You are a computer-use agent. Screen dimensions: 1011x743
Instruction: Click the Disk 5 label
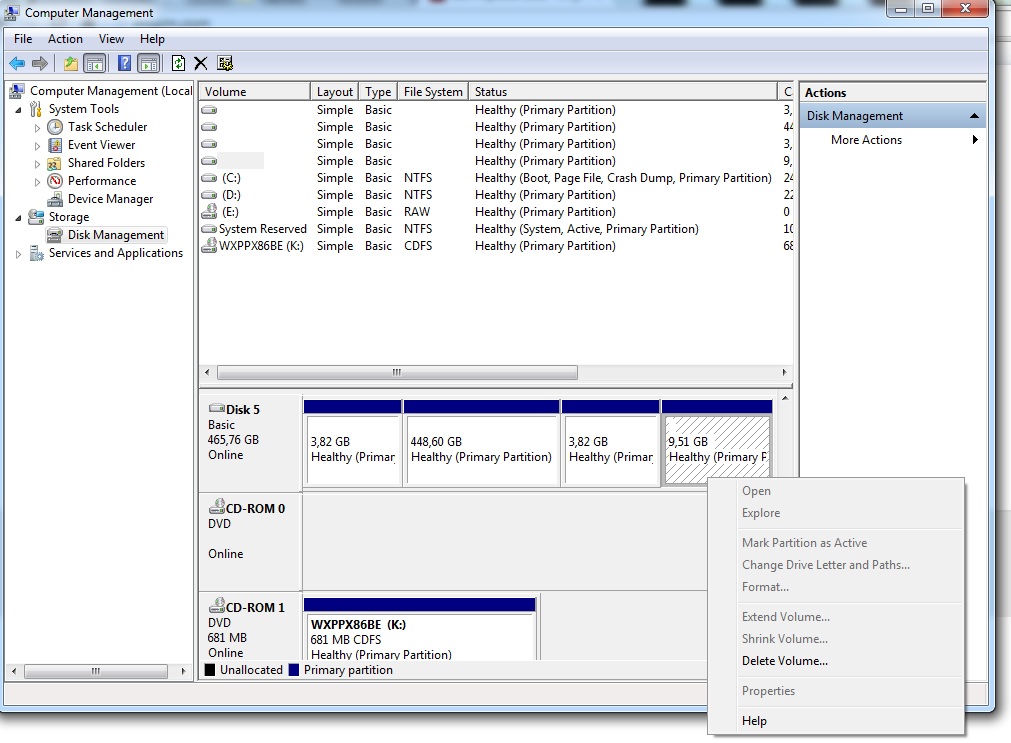click(x=242, y=410)
